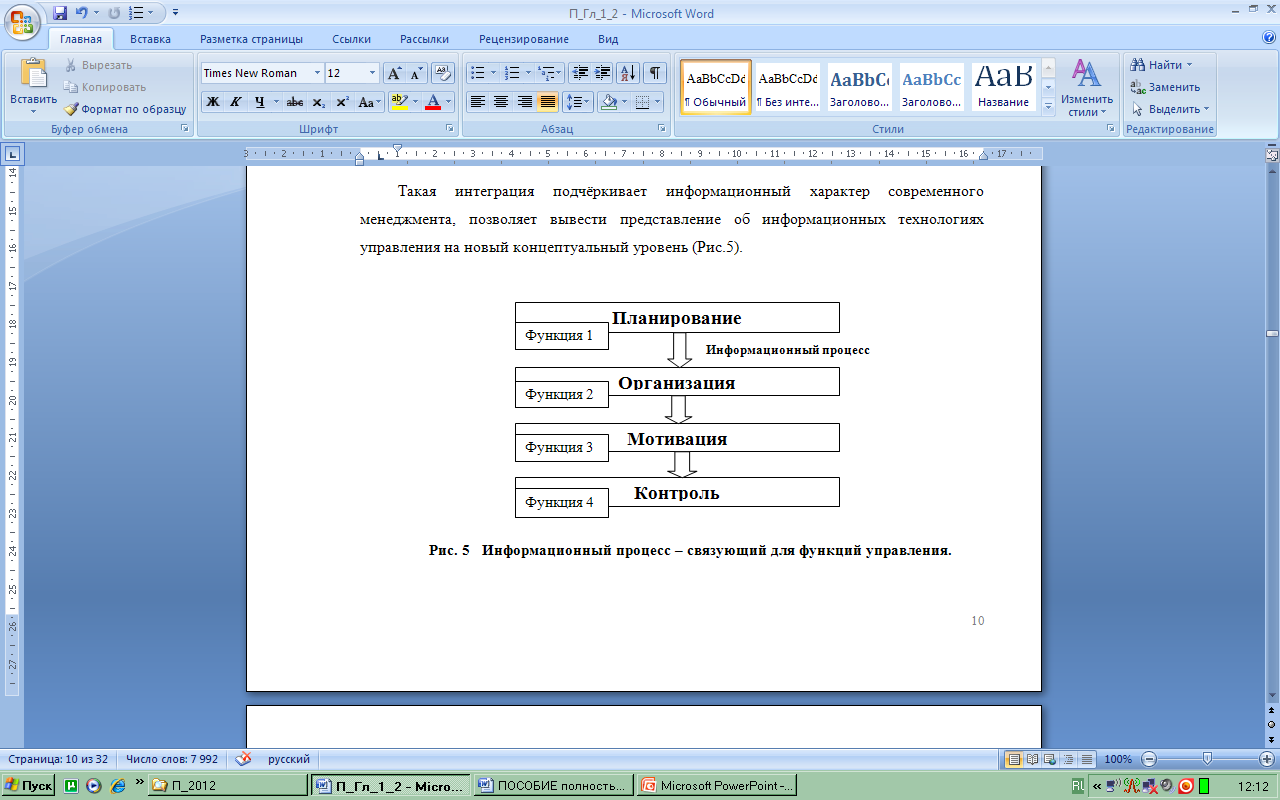Open Font dialog launcher
Viewport: 1280px width, 800px height.
click(x=449, y=129)
